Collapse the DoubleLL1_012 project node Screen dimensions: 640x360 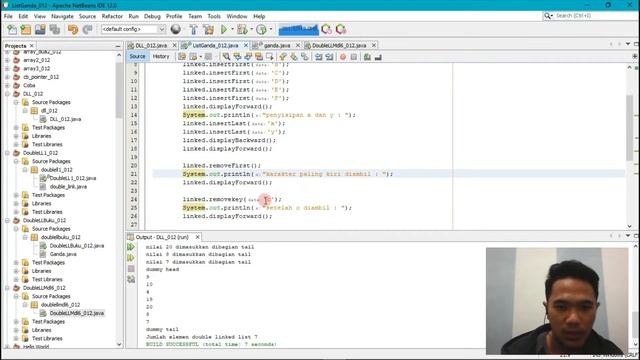(x=7, y=153)
